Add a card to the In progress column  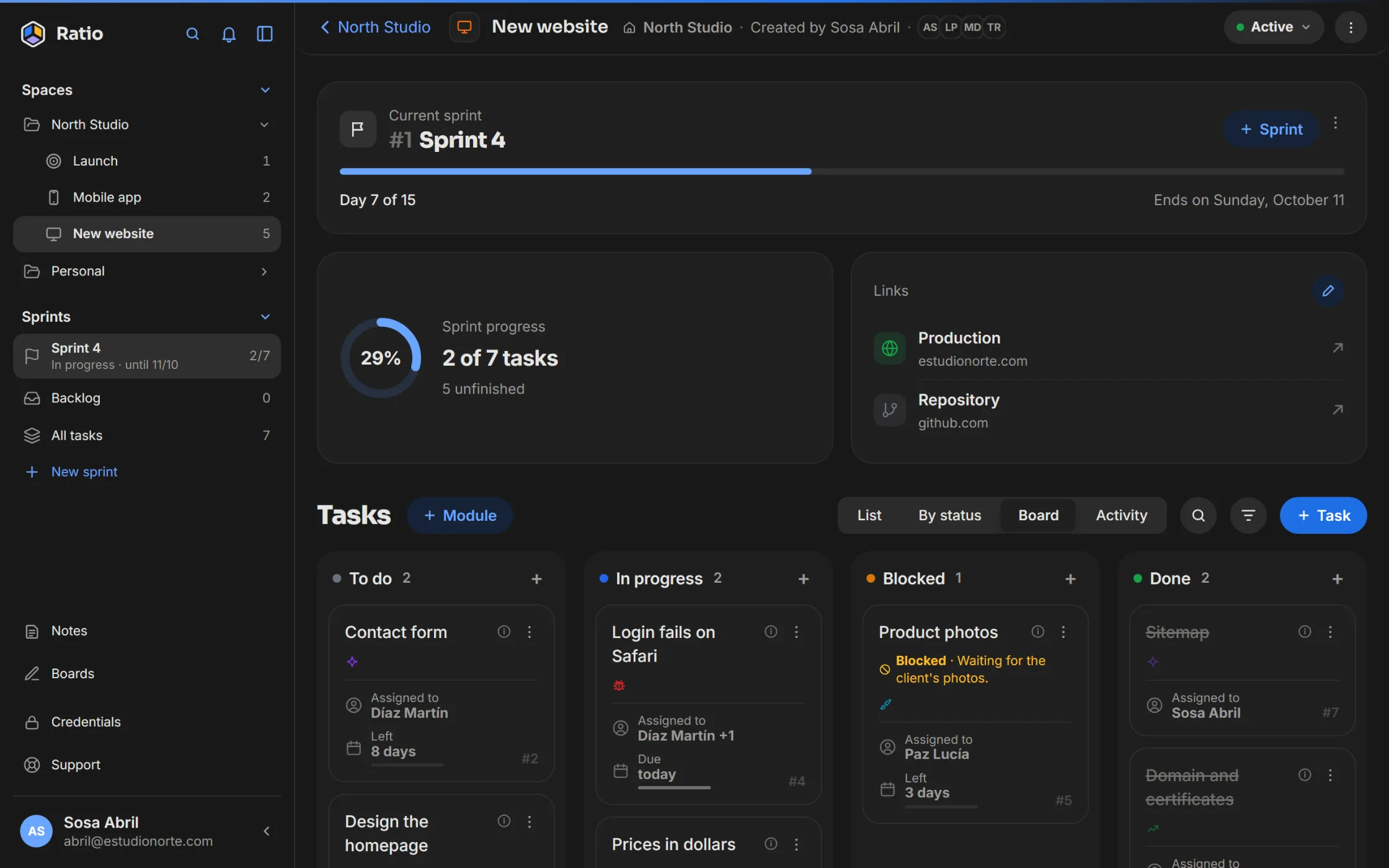click(803, 578)
